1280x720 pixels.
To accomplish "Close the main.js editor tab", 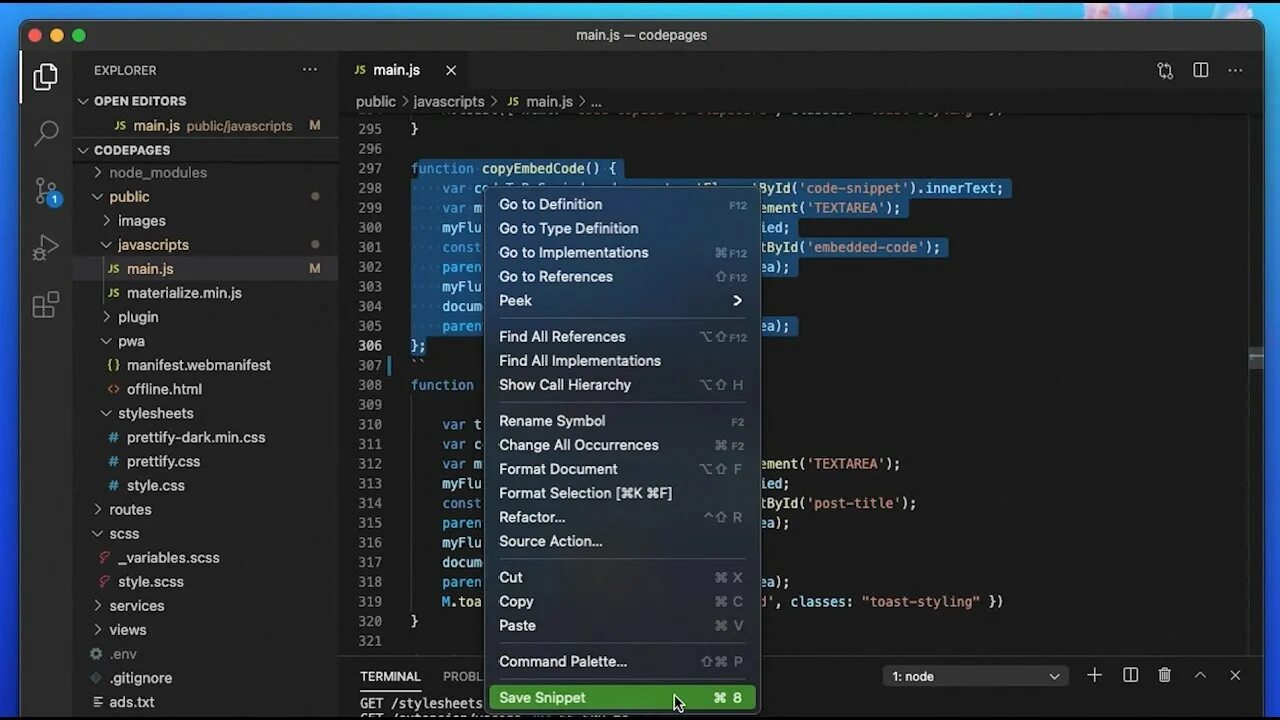I will (451, 70).
